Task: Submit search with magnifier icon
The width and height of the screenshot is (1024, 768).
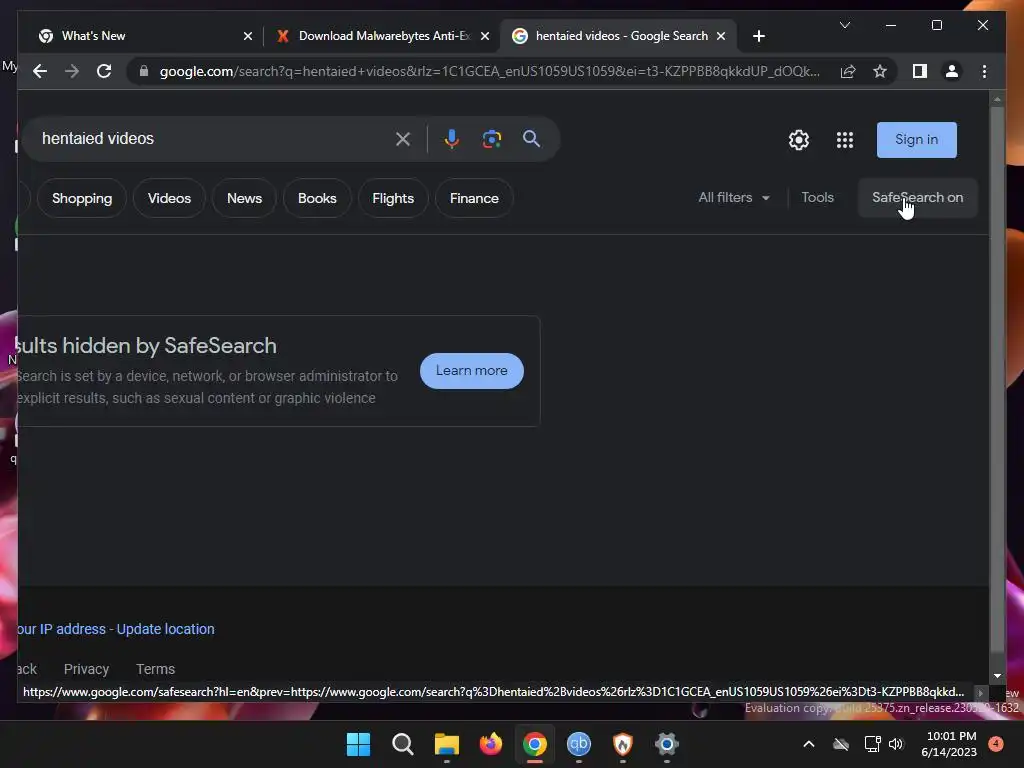Action: click(x=532, y=138)
